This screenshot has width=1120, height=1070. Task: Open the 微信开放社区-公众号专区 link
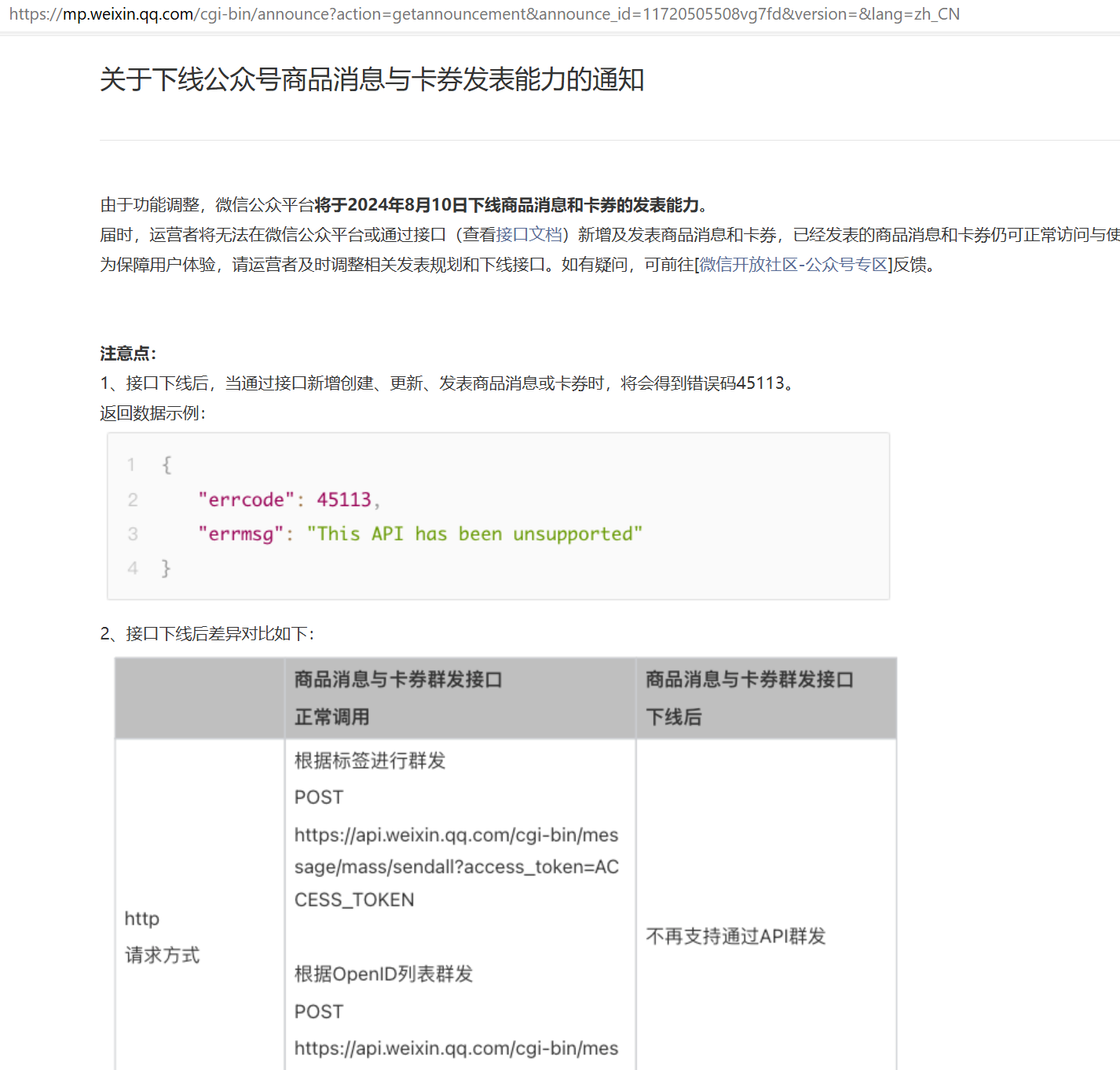[793, 265]
